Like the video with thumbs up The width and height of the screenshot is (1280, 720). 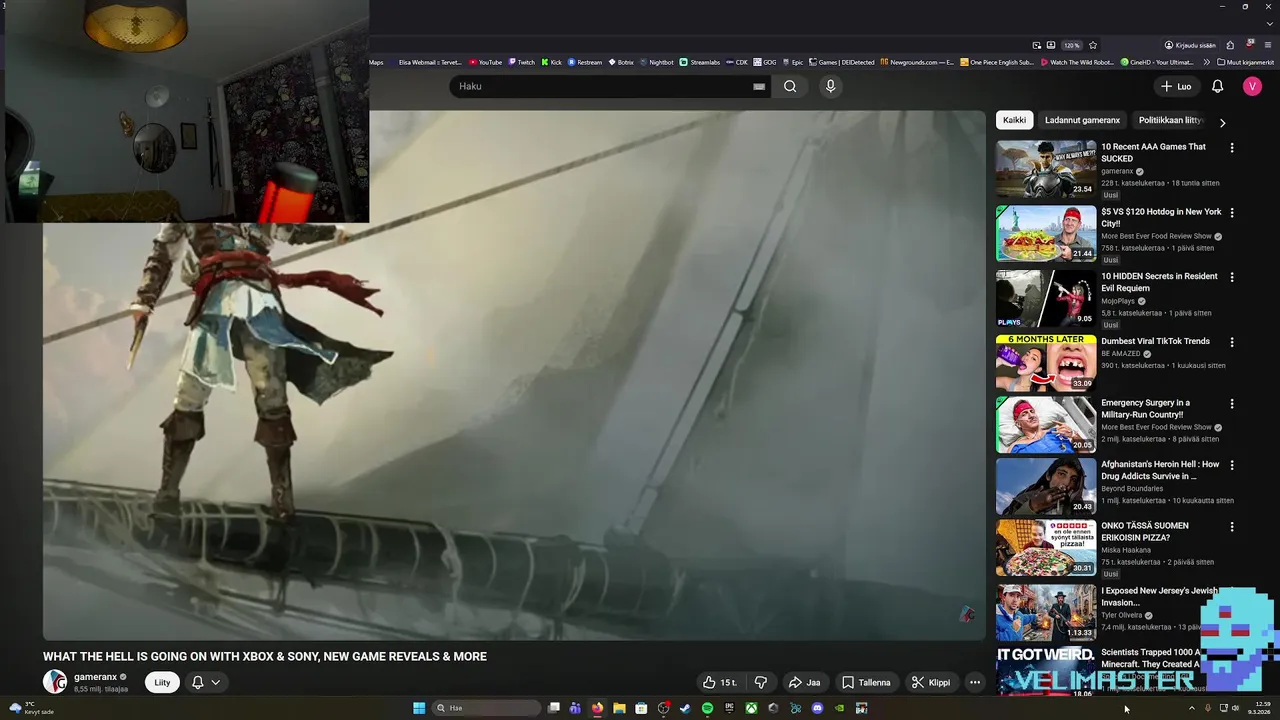click(x=720, y=682)
